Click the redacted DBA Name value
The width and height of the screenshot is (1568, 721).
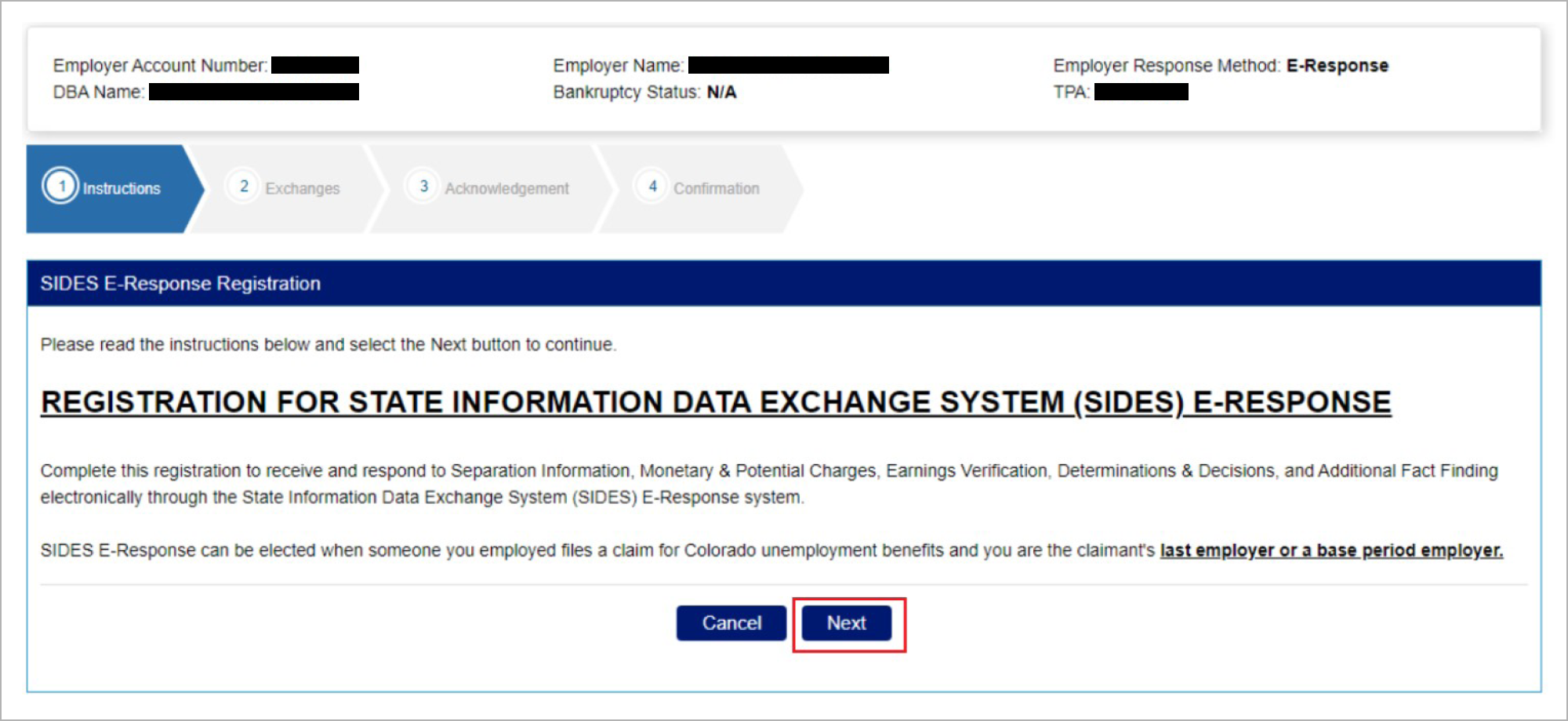(x=254, y=92)
